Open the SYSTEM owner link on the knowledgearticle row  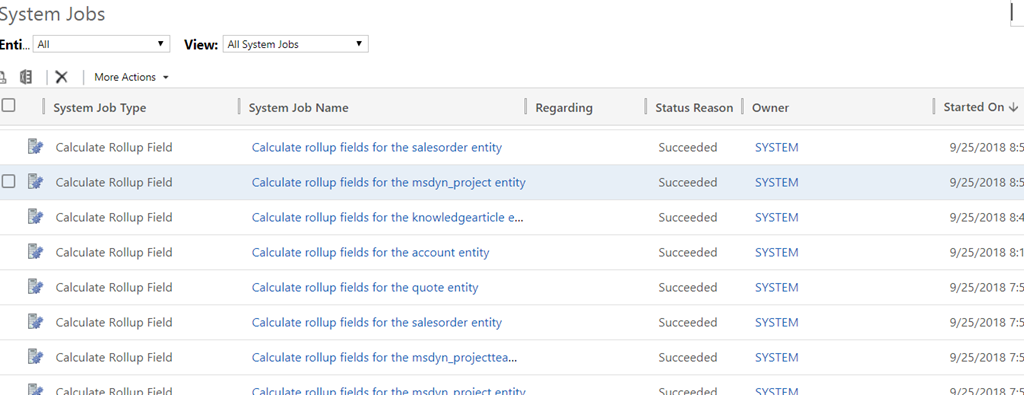776,217
